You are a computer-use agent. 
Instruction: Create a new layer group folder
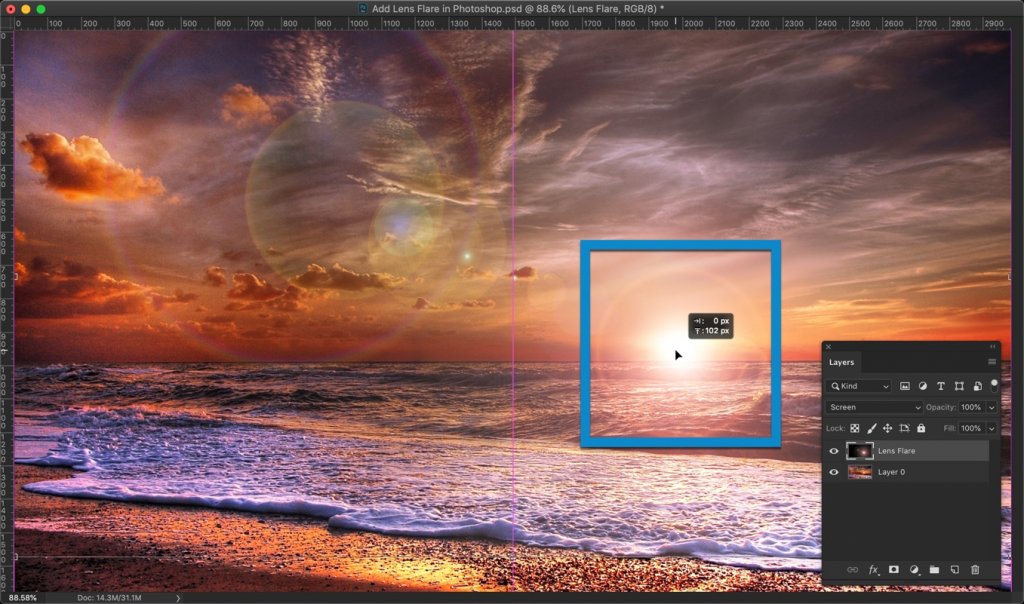[x=934, y=568]
